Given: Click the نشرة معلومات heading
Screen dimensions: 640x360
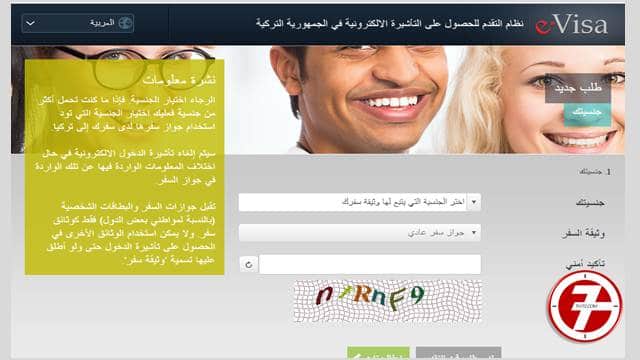Looking at the screenshot, I should point(179,80).
